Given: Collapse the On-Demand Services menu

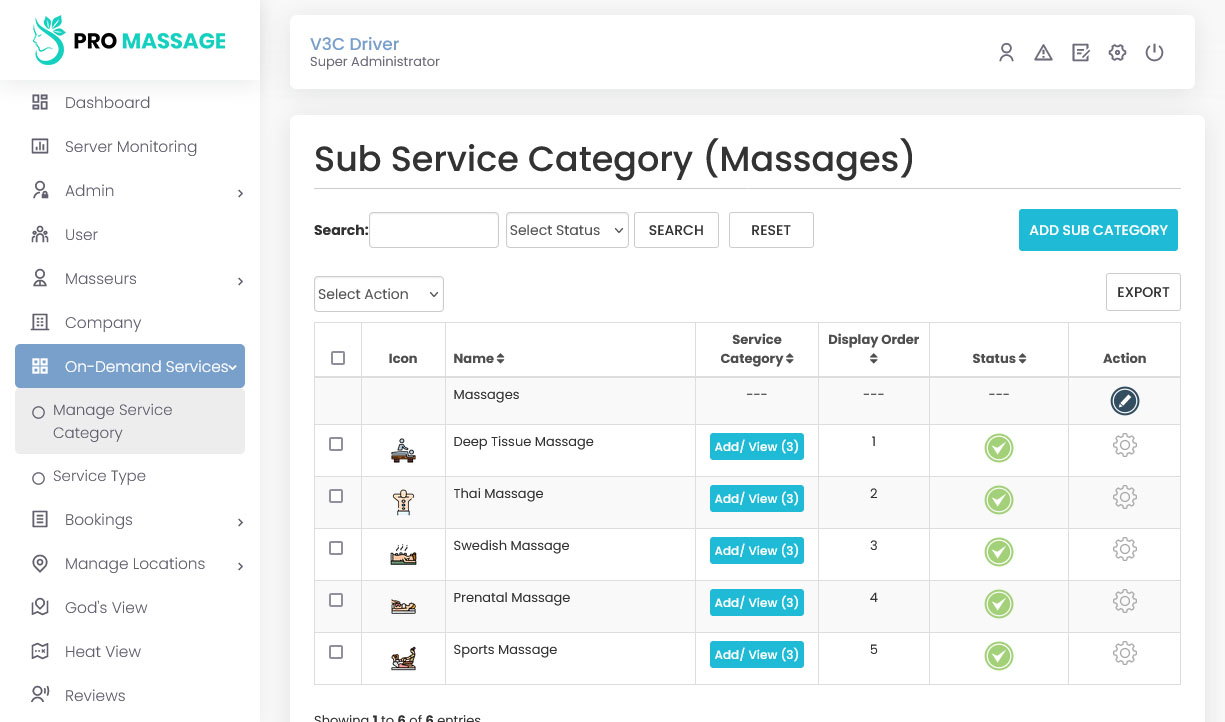Looking at the screenshot, I should [130, 366].
